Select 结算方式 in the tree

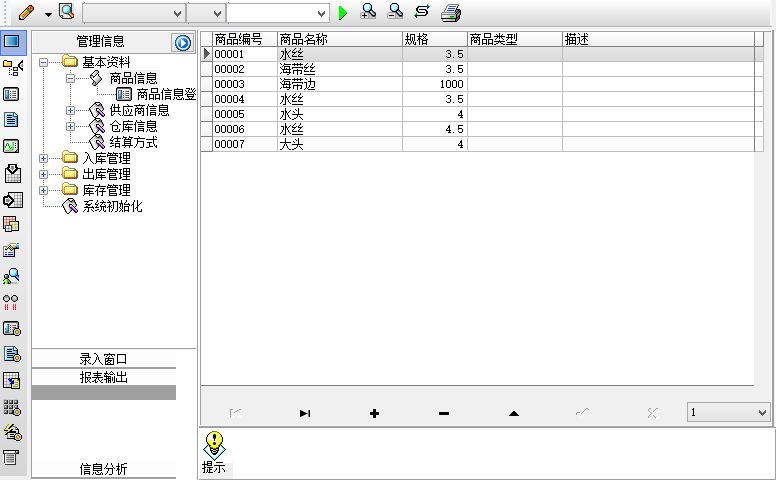[133, 143]
